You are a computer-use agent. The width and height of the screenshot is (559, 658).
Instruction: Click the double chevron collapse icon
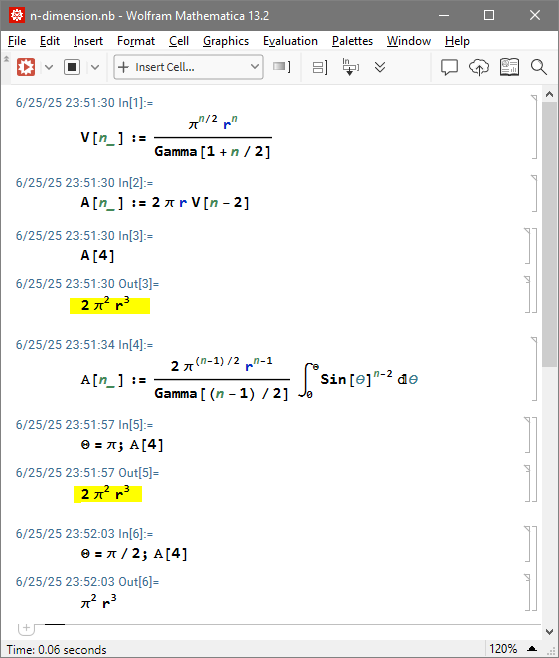(380, 67)
